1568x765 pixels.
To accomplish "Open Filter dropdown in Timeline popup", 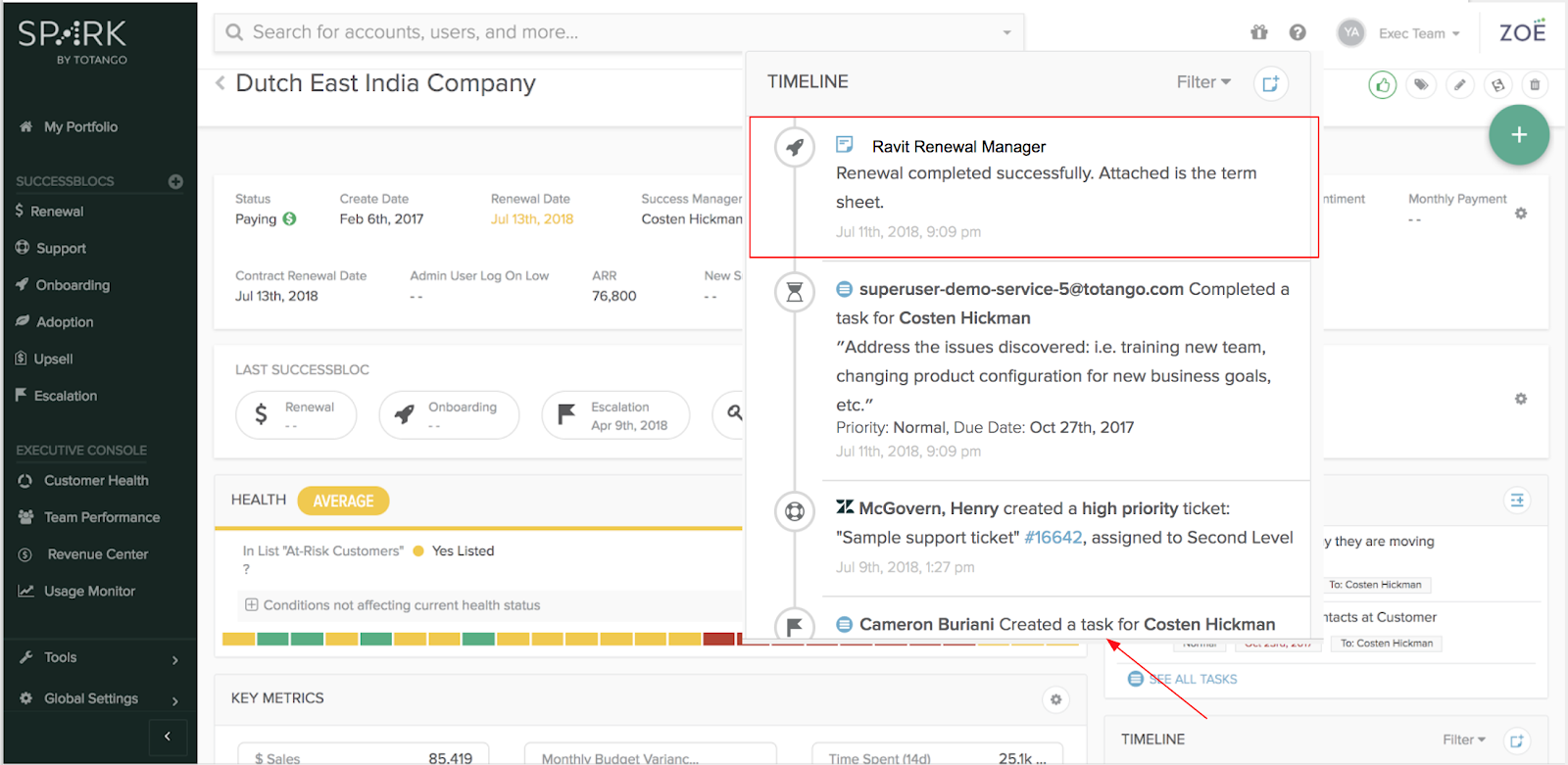I will pos(1203,82).
